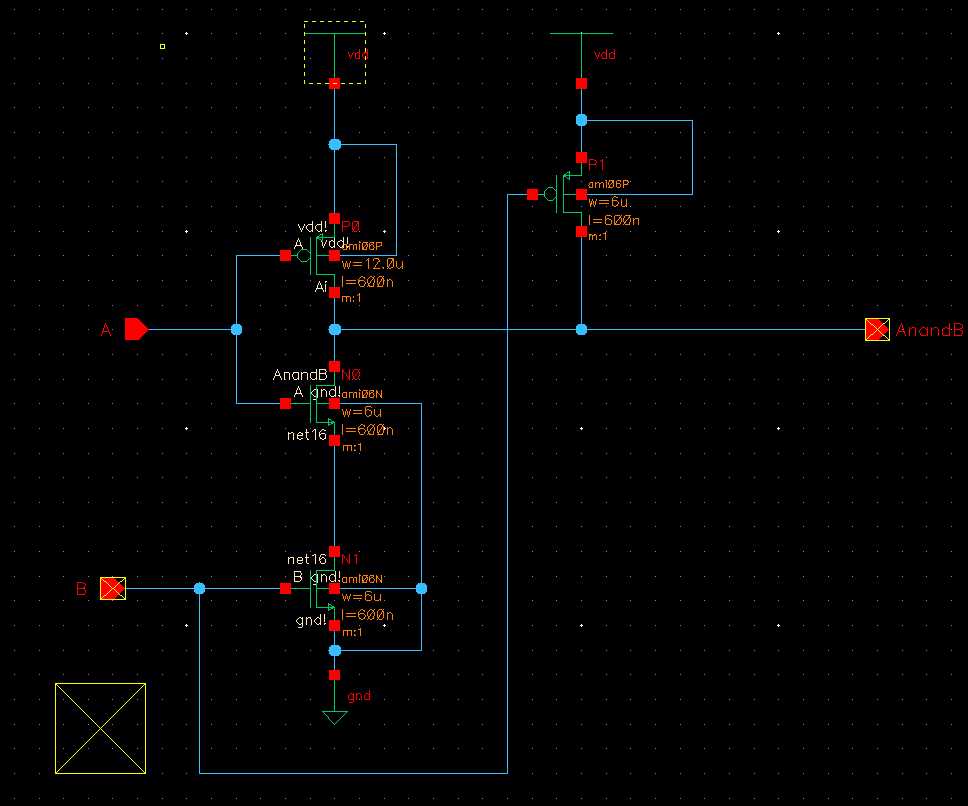Click the junction dot above the gnd symbol
This screenshot has height=806, width=968.
tap(335, 650)
